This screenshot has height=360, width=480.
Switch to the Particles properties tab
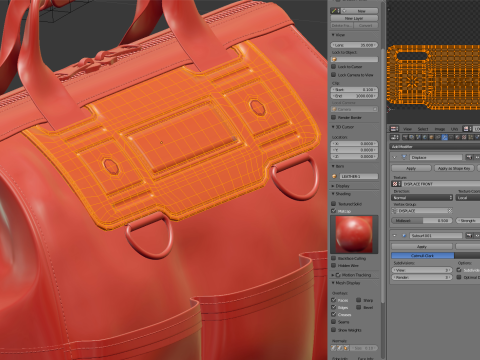point(471,137)
